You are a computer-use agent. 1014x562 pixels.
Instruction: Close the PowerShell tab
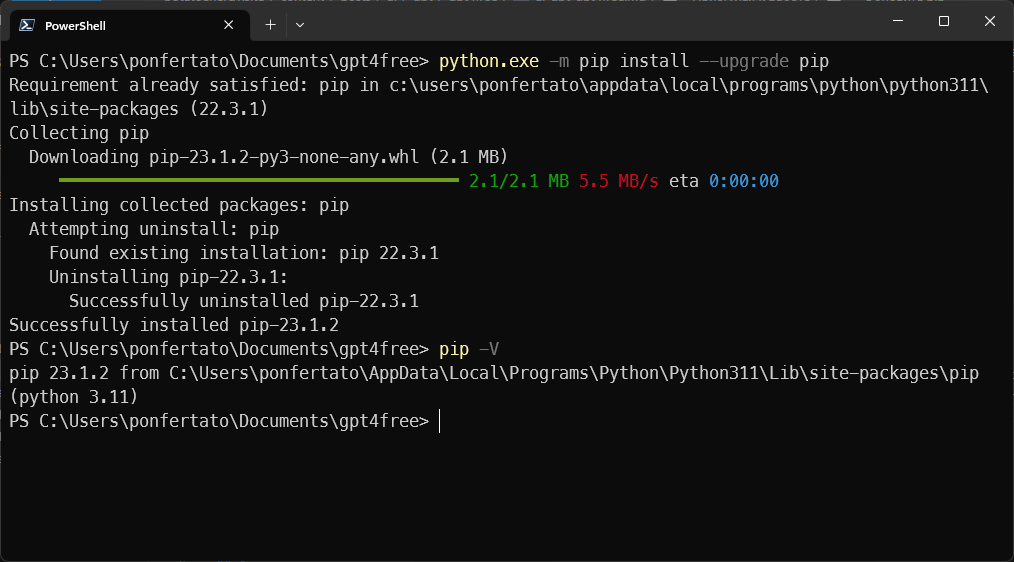tap(229, 24)
